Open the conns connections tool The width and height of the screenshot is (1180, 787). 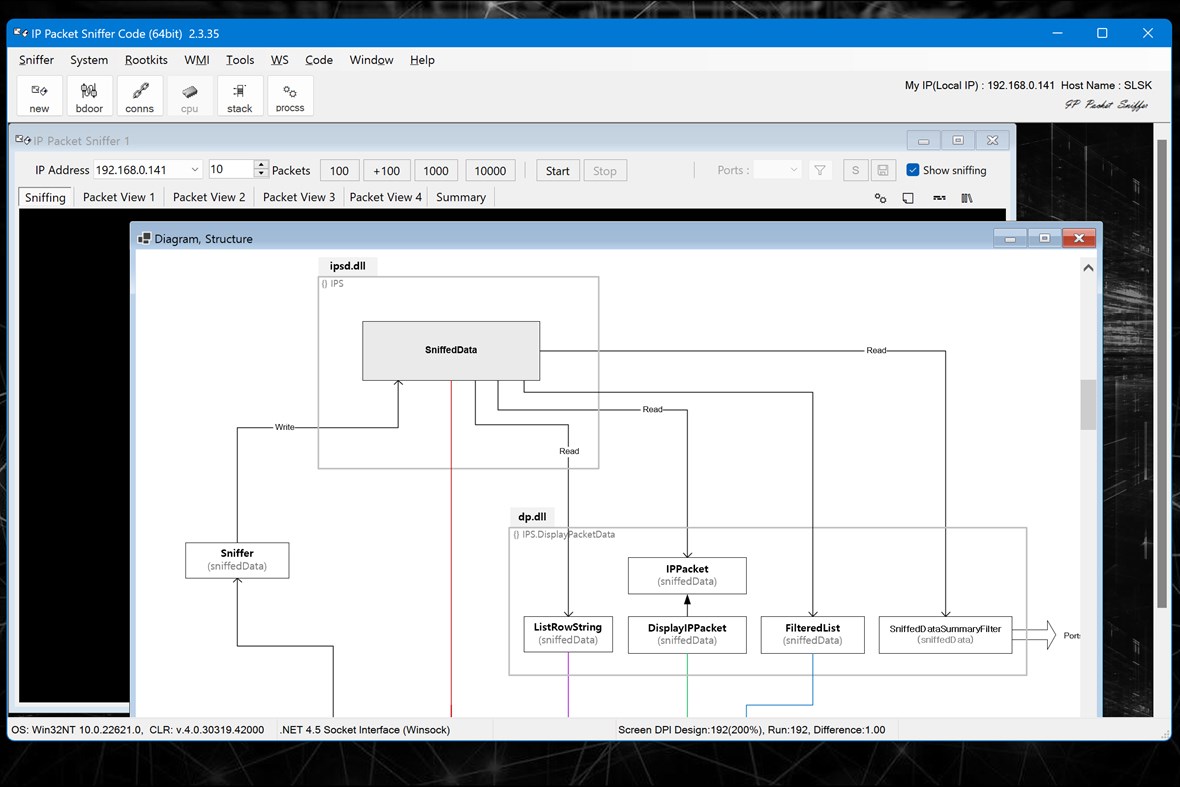pos(139,96)
